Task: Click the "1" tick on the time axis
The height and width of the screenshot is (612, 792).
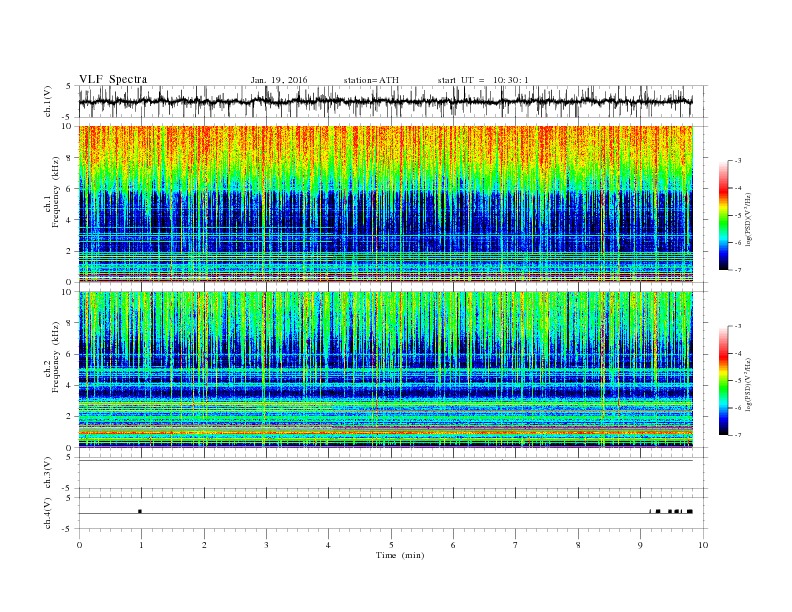Action: [141, 545]
